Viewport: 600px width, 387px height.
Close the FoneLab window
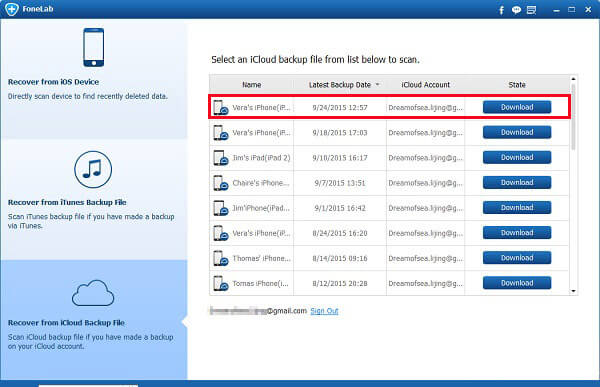click(588, 10)
